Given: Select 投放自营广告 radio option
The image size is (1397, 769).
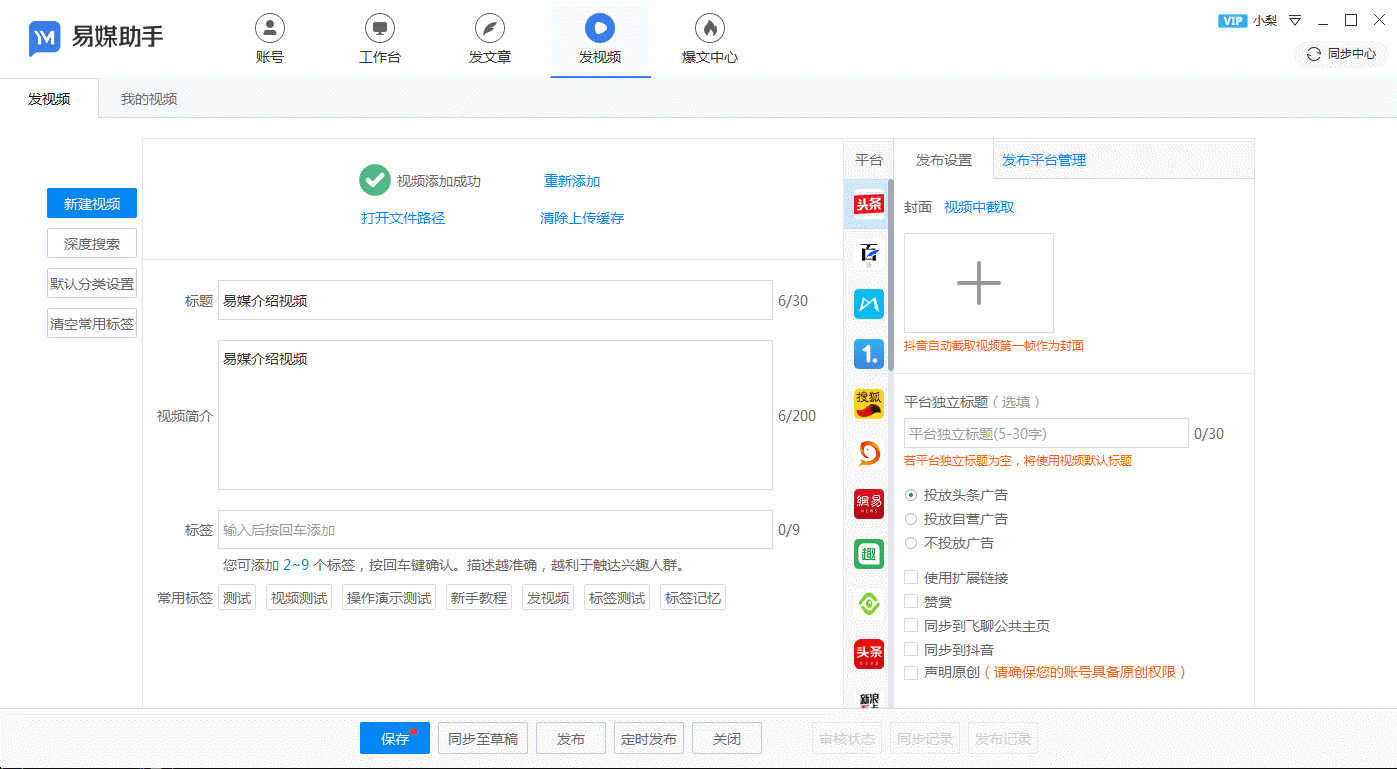Looking at the screenshot, I should pos(911,519).
